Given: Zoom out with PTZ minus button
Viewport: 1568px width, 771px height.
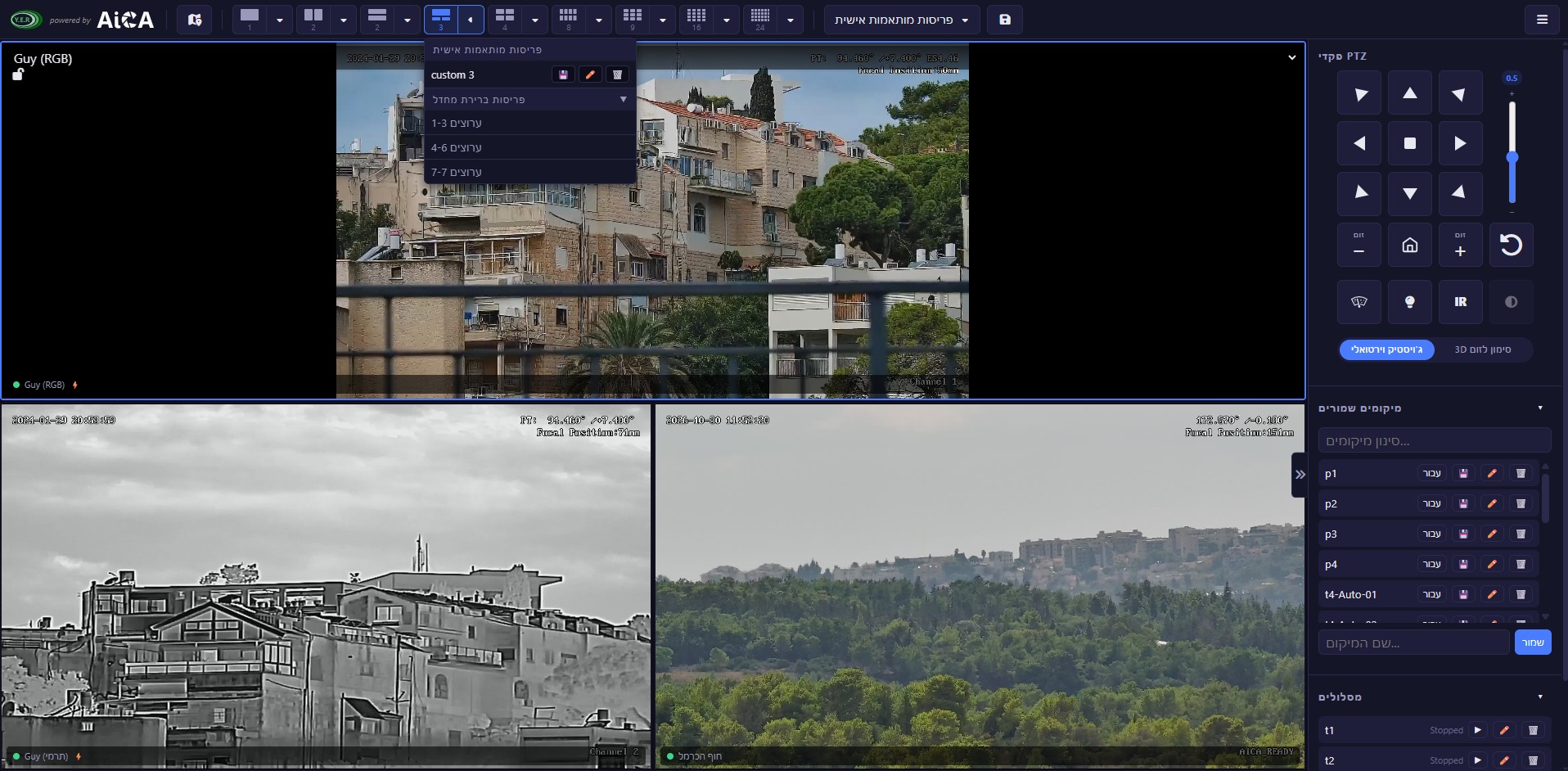Looking at the screenshot, I should (x=1359, y=245).
